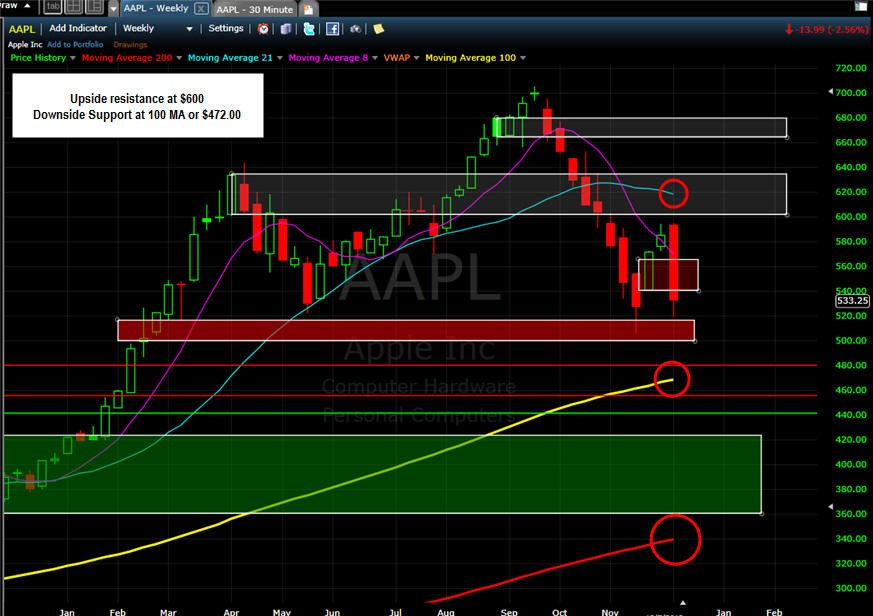This screenshot has height=616, width=873.
Task: Open the Price History dropdown arrow
Action: [x=72, y=58]
